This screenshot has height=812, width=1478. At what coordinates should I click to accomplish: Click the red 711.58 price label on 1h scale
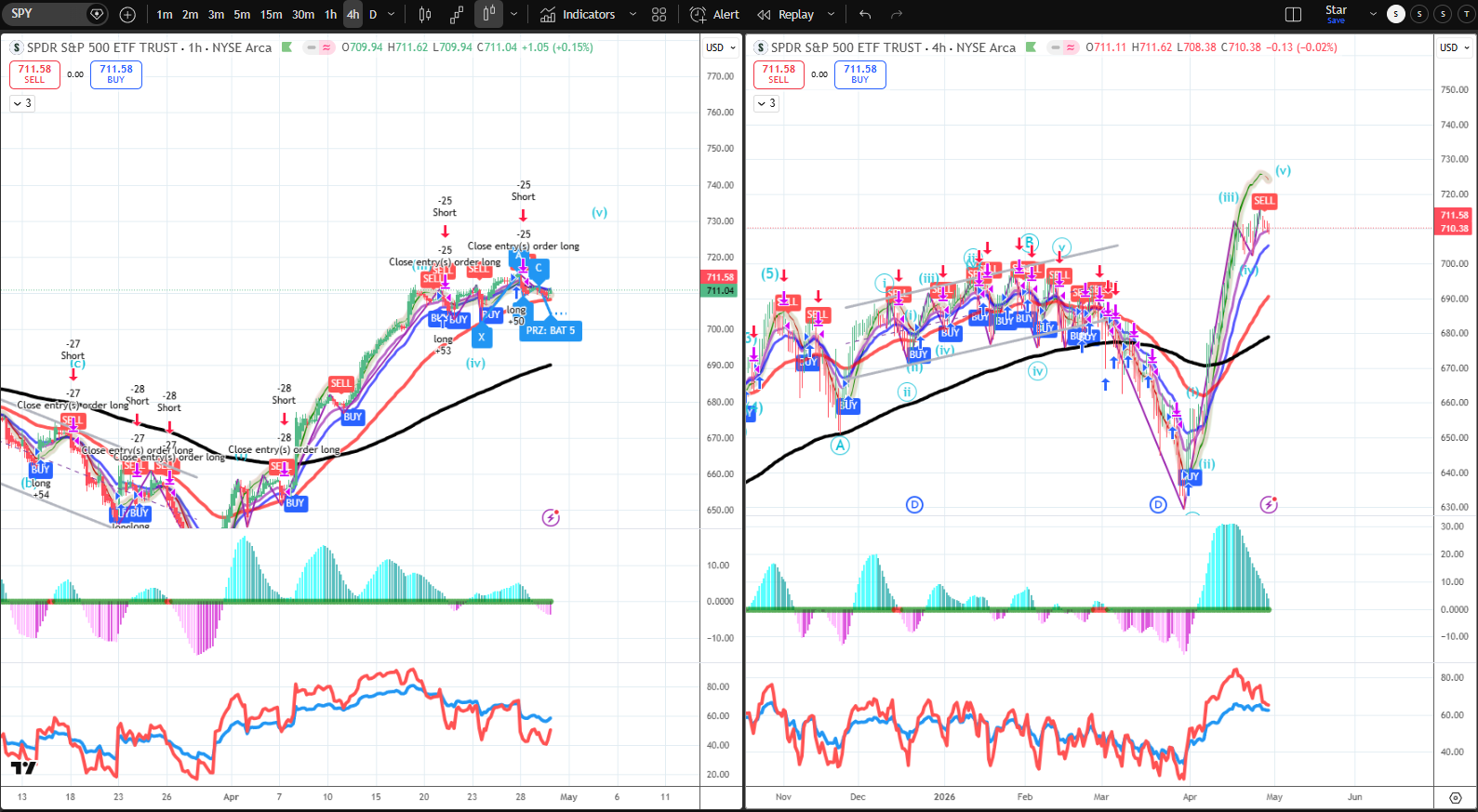[720, 277]
